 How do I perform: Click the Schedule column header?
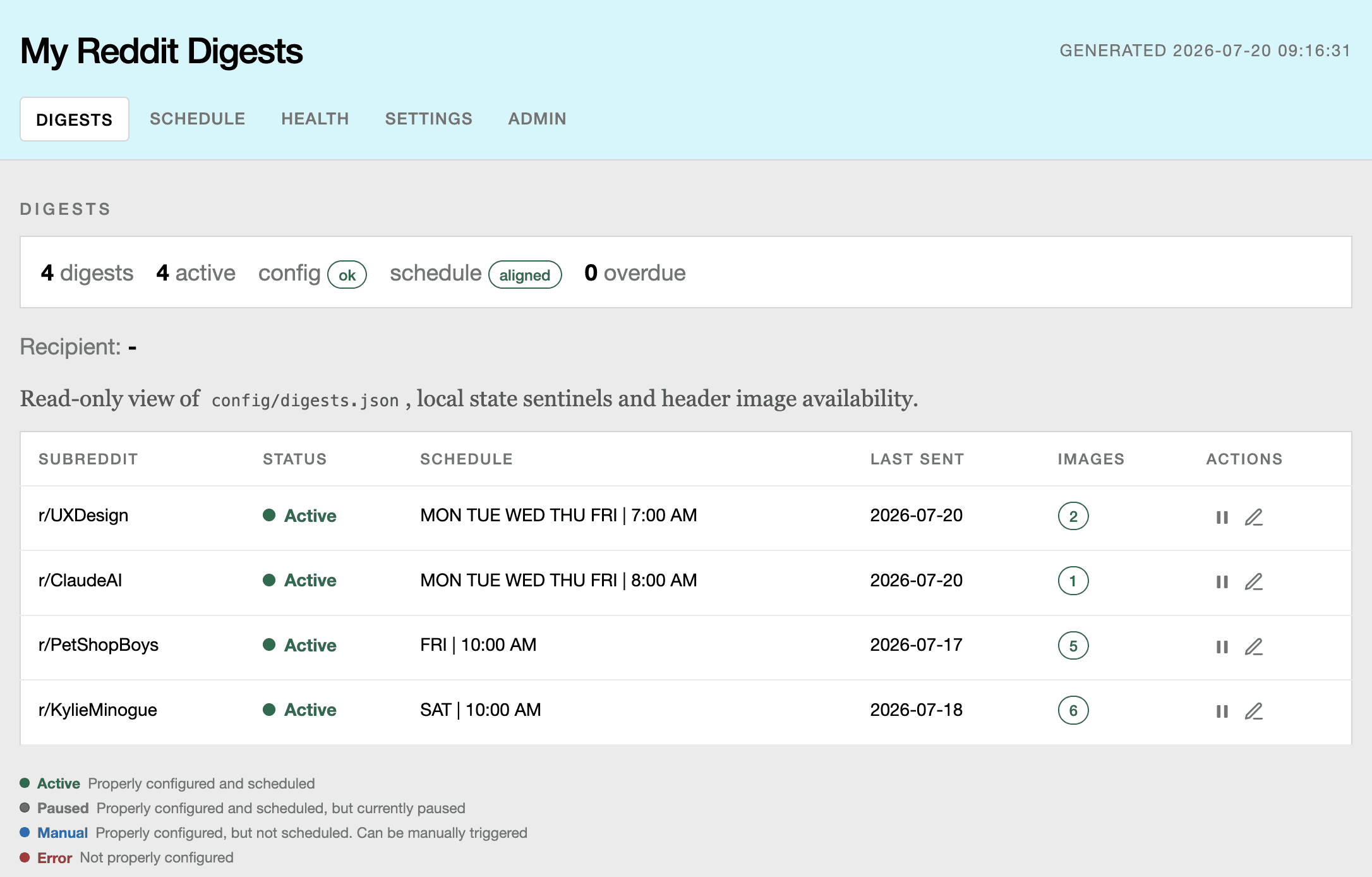[467, 459]
